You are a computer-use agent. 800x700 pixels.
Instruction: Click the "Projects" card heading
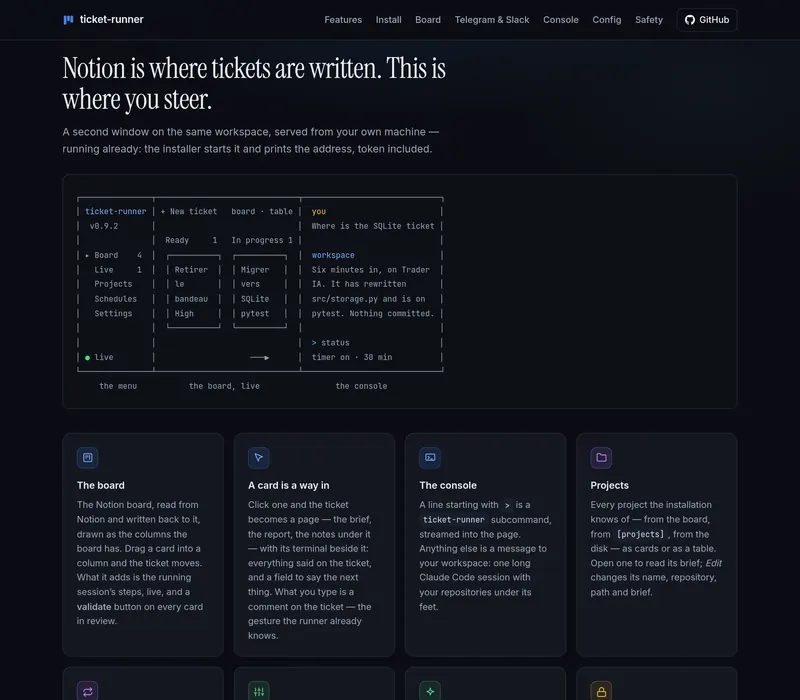pyautogui.click(x=609, y=485)
